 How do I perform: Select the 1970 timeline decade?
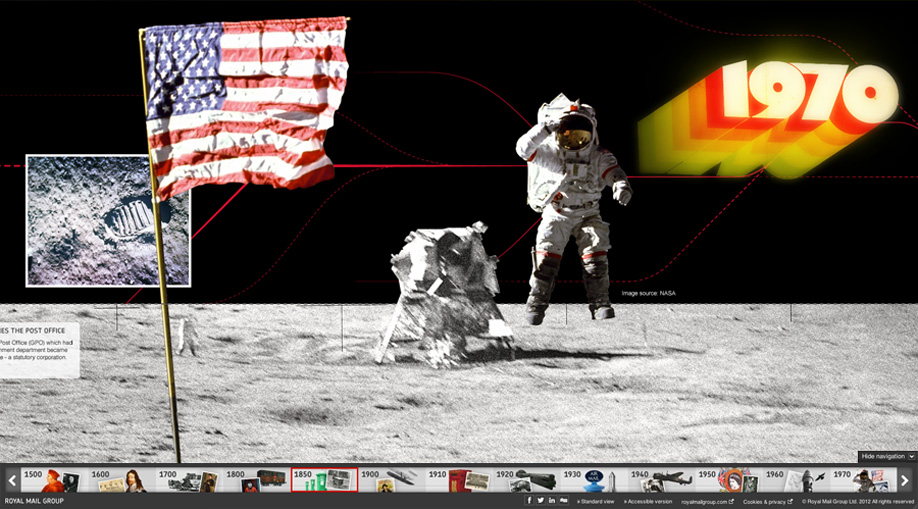click(x=859, y=480)
